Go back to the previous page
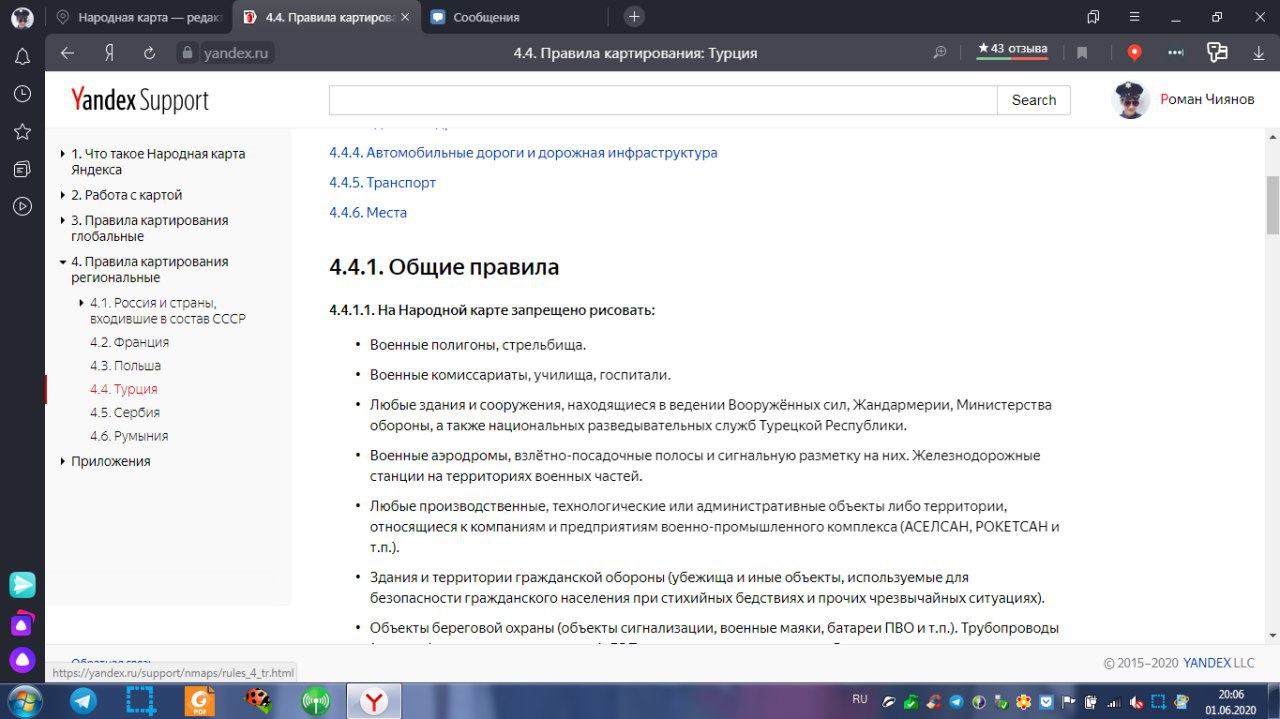The width and height of the screenshot is (1280, 719). (x=68, y=53)
